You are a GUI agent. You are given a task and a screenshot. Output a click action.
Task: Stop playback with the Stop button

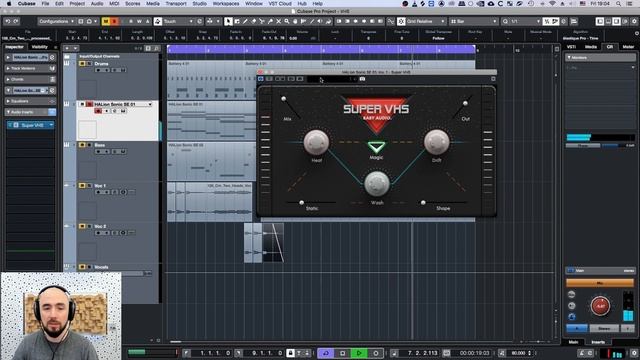click(x=342, y=353)
